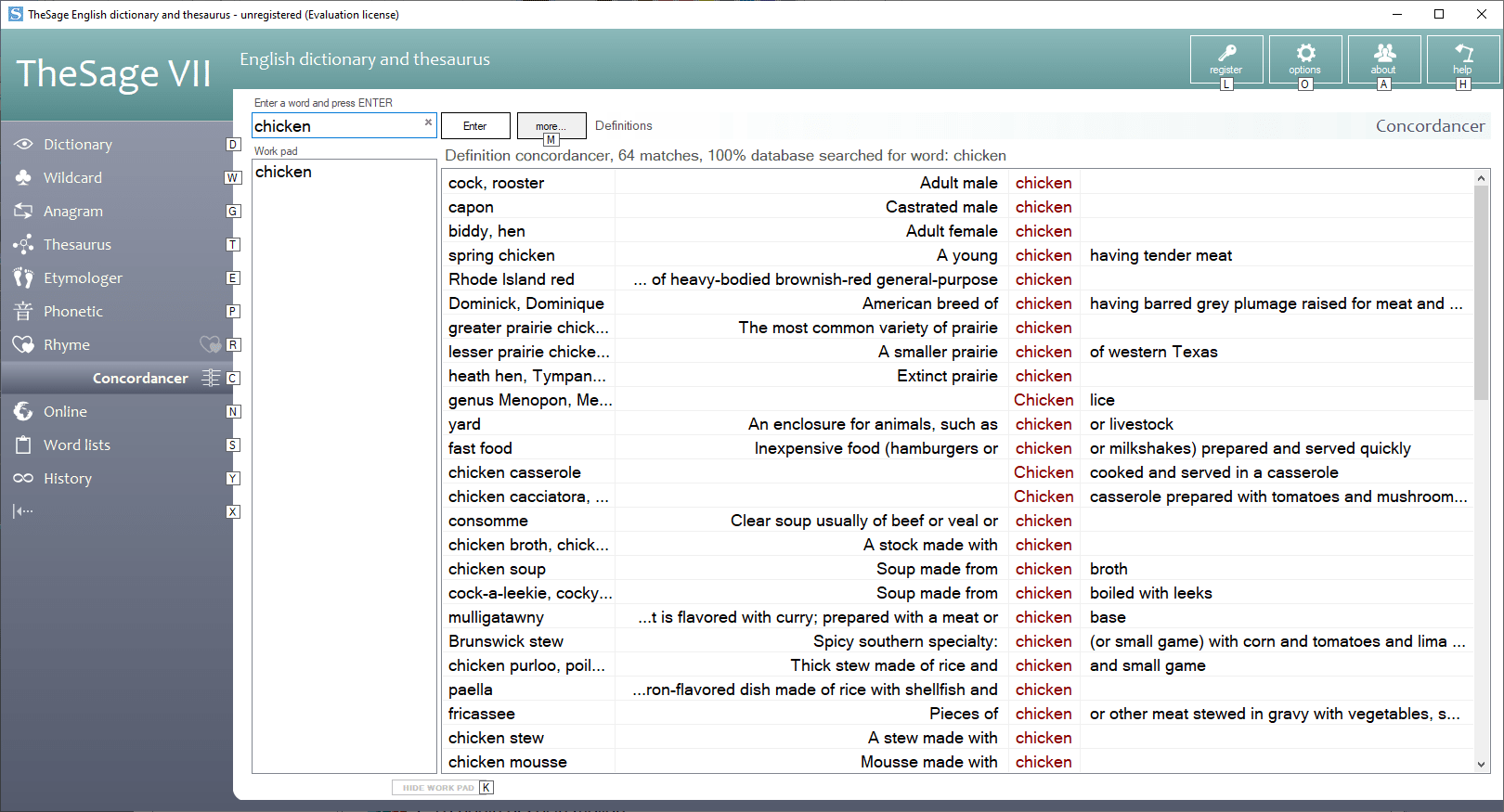Select the 'Brunswick stew' entry
The height and width of the screenshot is (812, 1504).
[506, 641]
